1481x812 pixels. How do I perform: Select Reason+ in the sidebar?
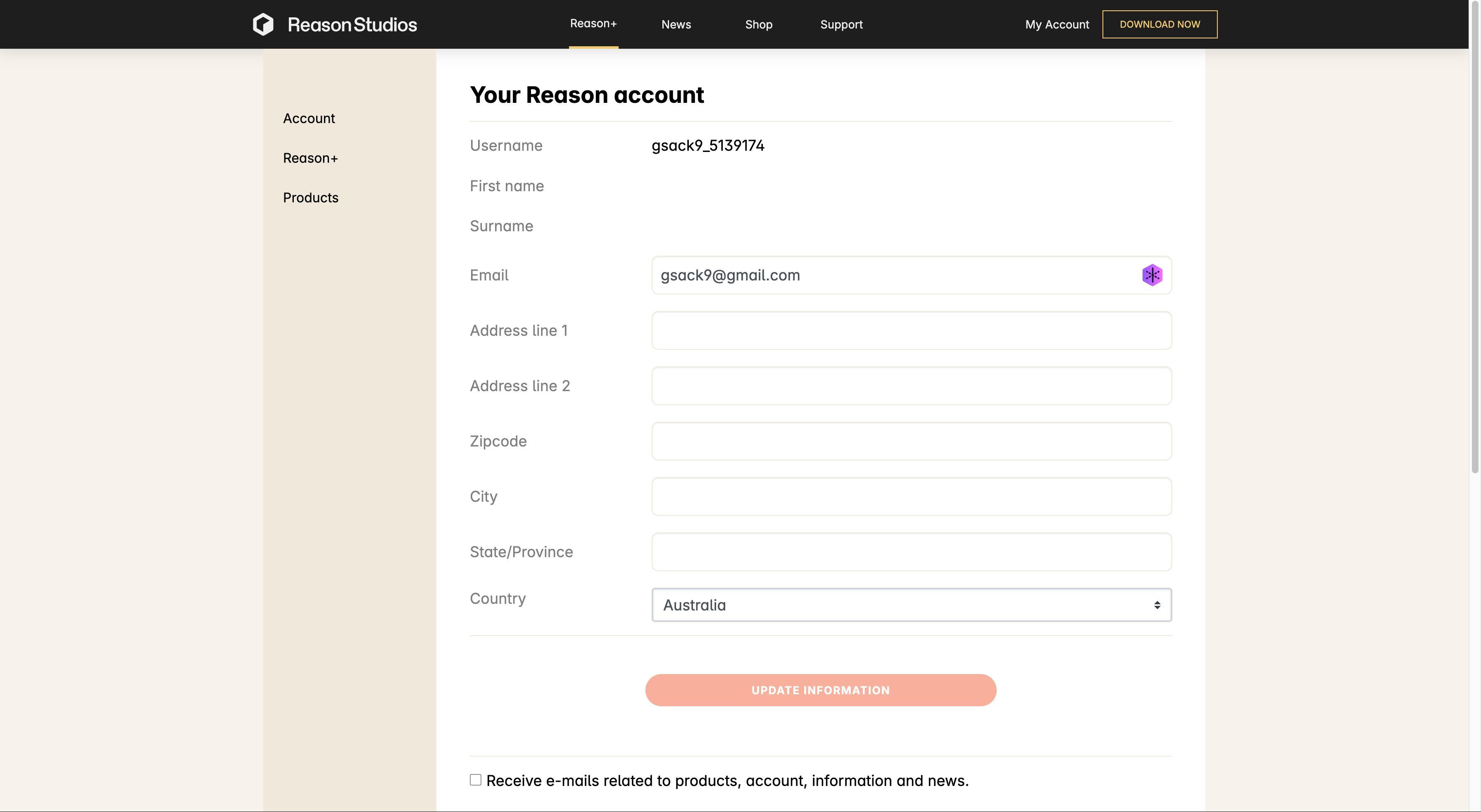pos(310,157)
